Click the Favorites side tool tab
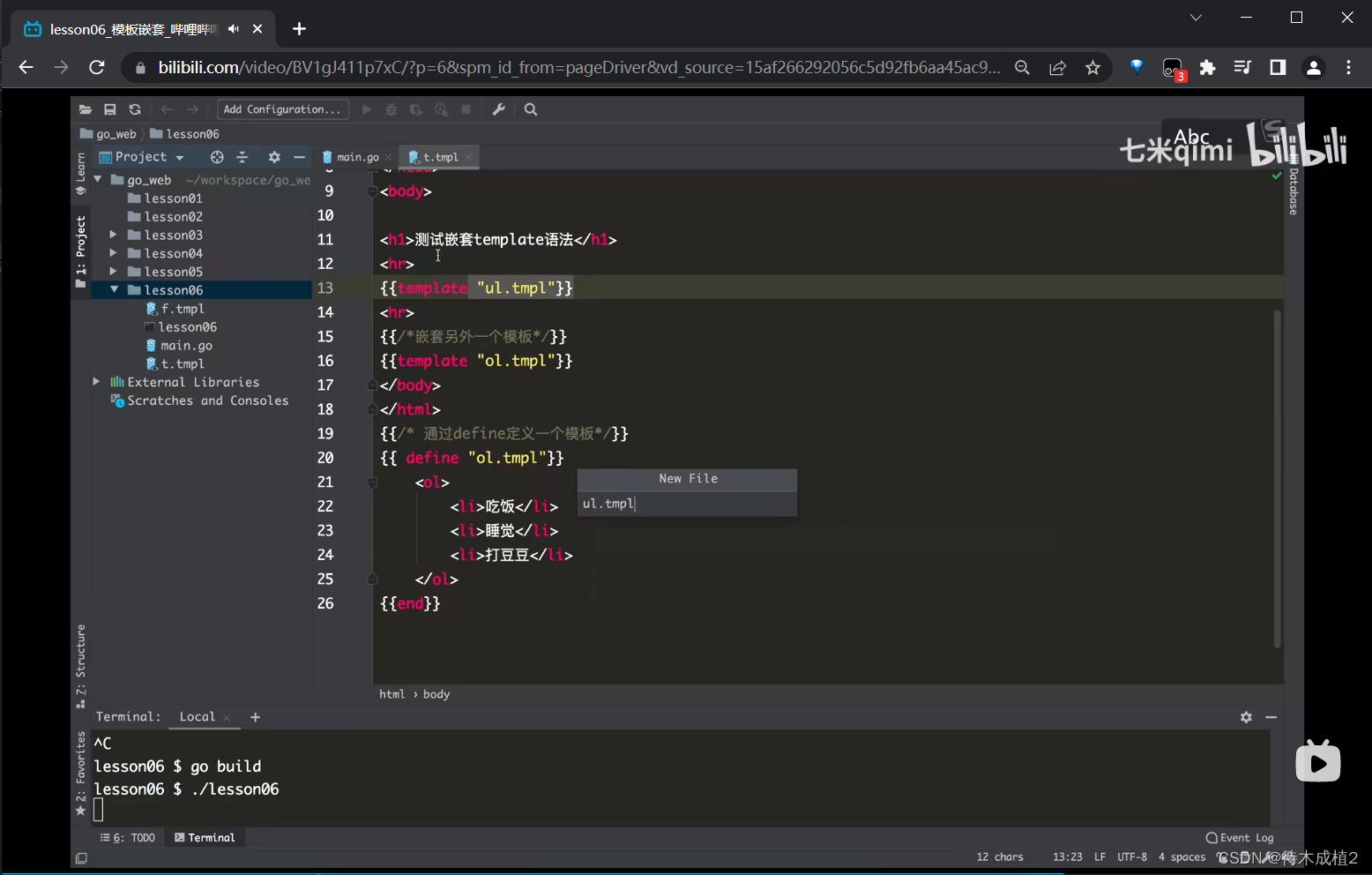 [x=81, y=774]
